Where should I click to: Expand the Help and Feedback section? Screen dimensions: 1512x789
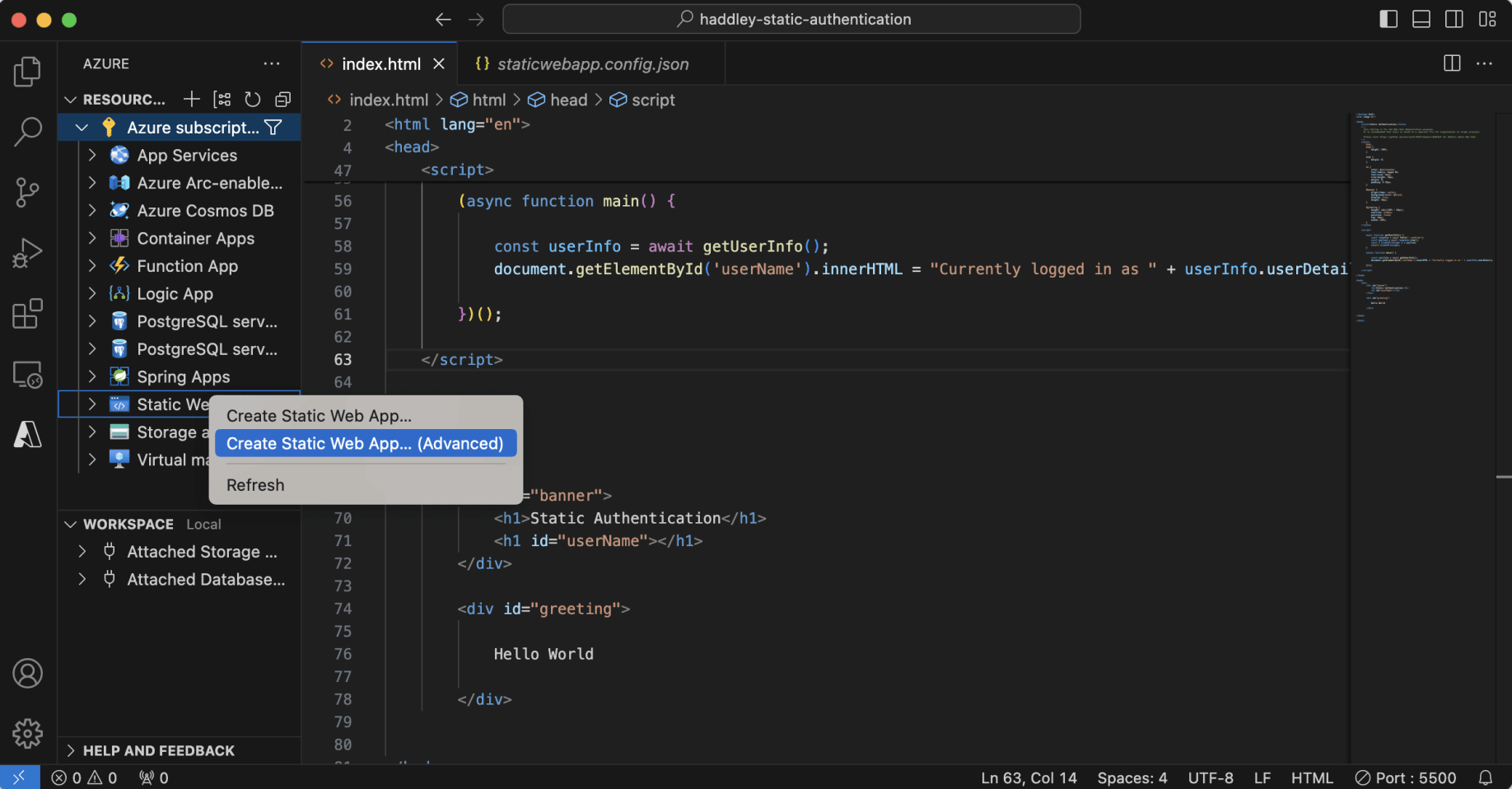coord(158,750)
